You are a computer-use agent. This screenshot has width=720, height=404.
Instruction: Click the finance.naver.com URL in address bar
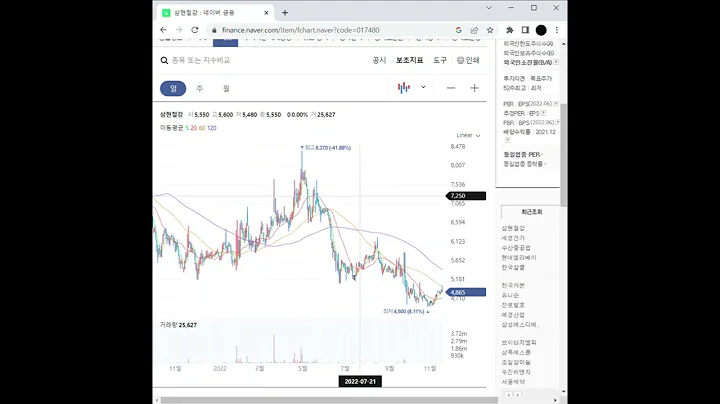[x=300, y=30]
